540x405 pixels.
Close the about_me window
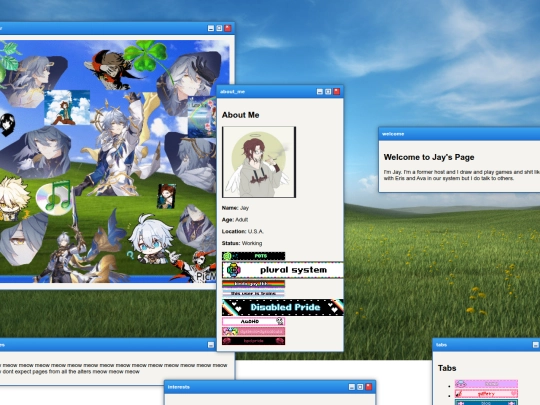click(x=336, y=92)
